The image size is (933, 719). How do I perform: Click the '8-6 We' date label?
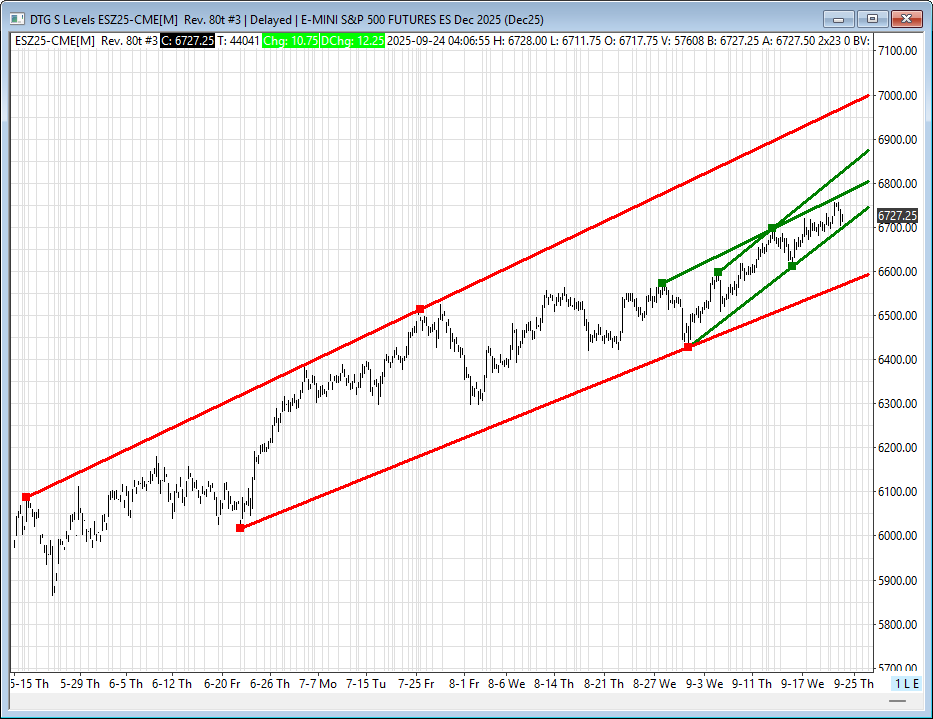tap(506, 684)
